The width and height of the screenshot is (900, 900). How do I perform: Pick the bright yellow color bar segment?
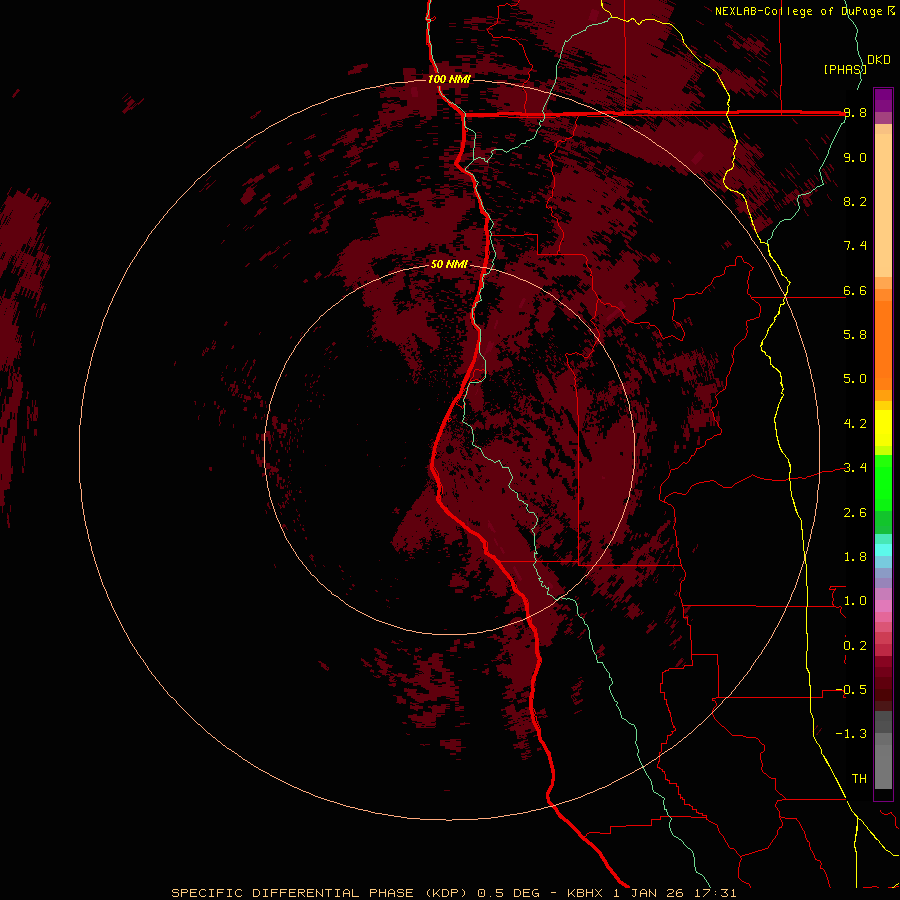(x=883, y=428)
